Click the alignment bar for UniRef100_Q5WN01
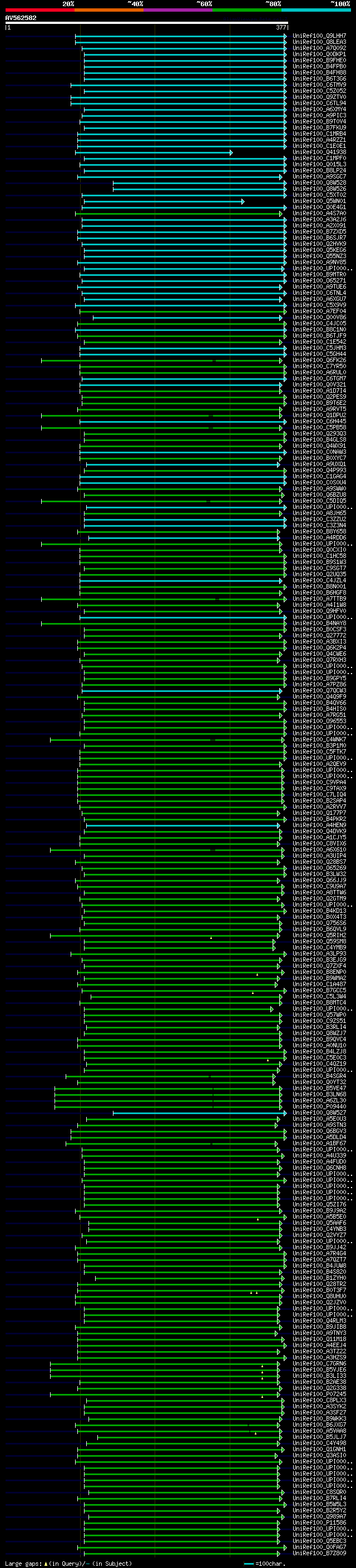This screenshot has width=356, height=1568. [x=163, y=201]
